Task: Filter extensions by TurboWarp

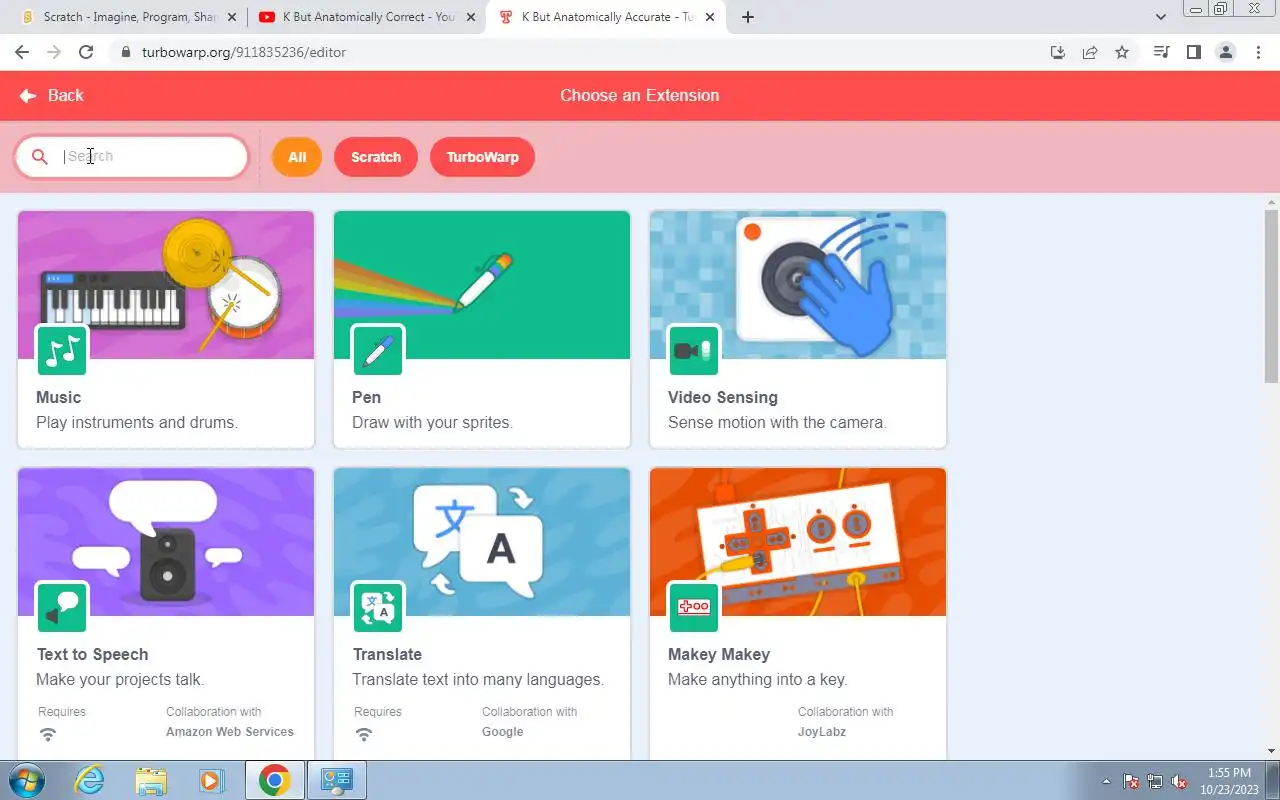Action: tap(482, 157)
